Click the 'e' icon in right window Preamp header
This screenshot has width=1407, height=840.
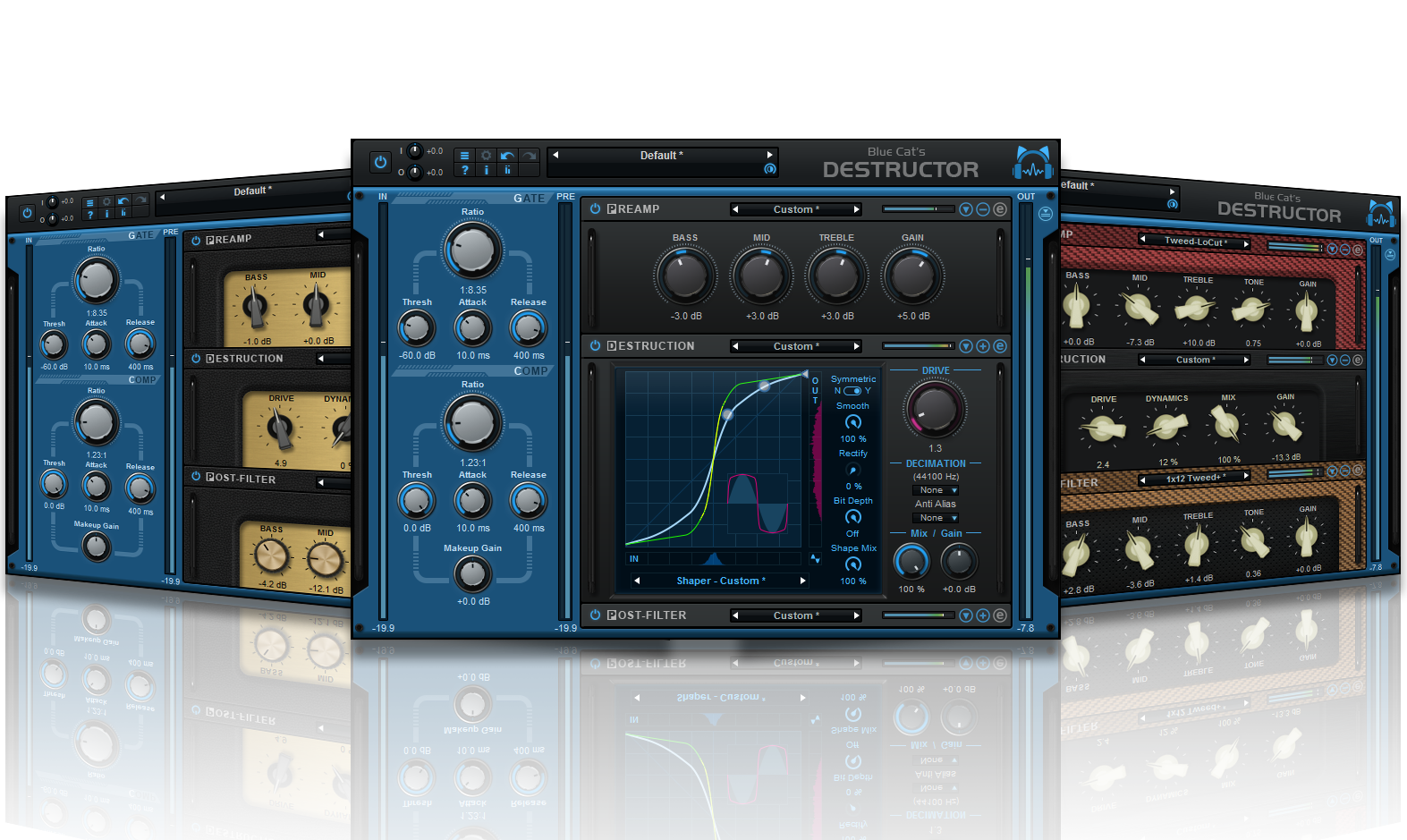[1357, 250]
